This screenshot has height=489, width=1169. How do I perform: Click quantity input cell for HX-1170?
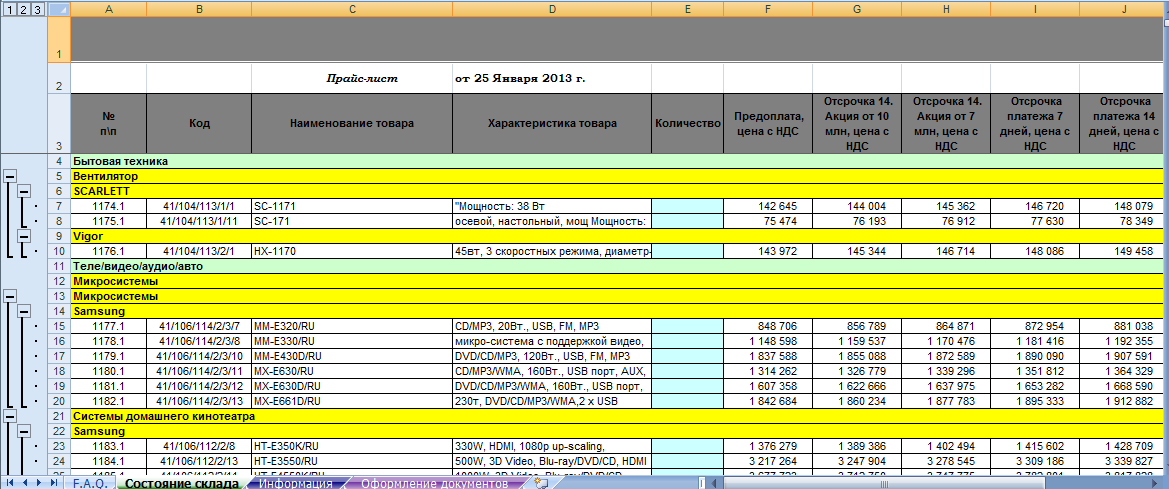click(687, 251)
